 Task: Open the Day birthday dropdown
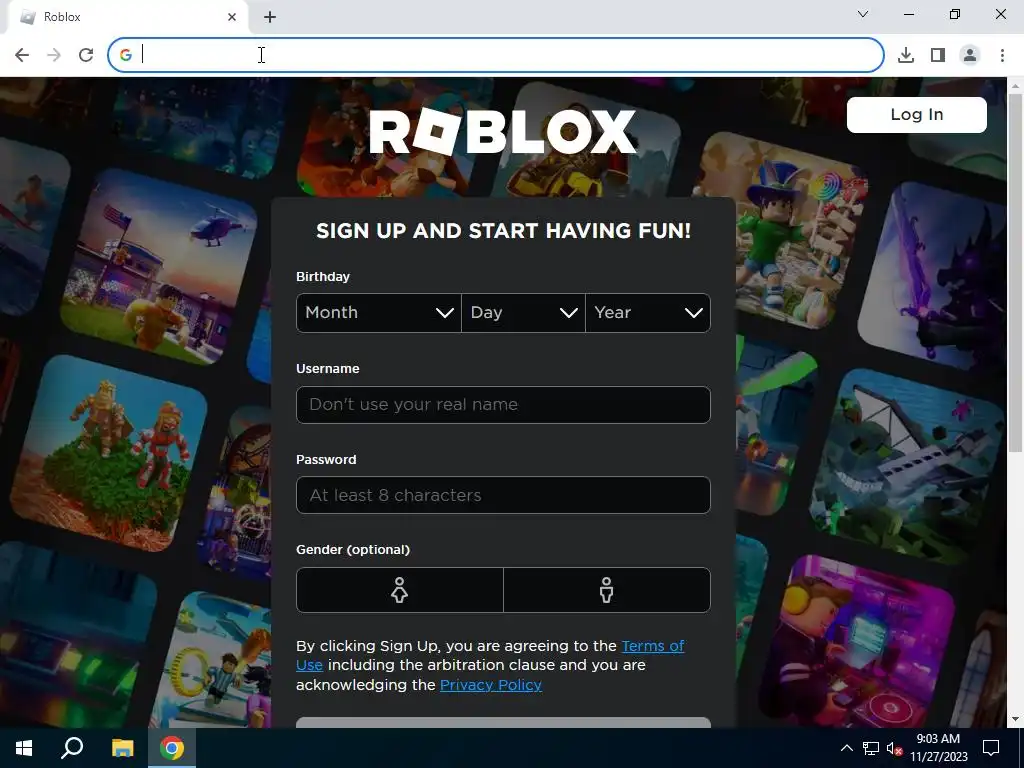click(523, 313)
